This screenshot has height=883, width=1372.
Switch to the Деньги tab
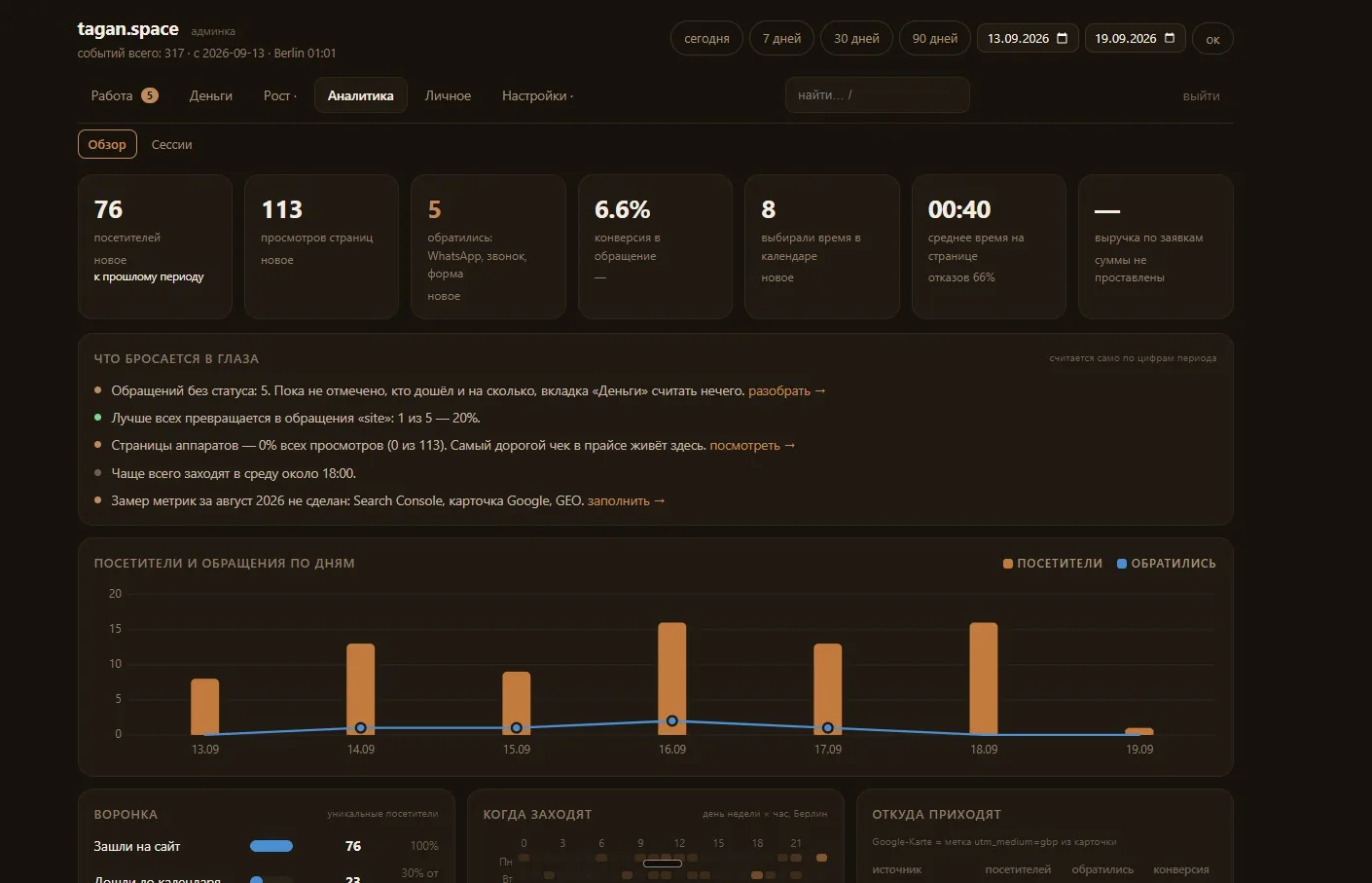tap(211, 95)
